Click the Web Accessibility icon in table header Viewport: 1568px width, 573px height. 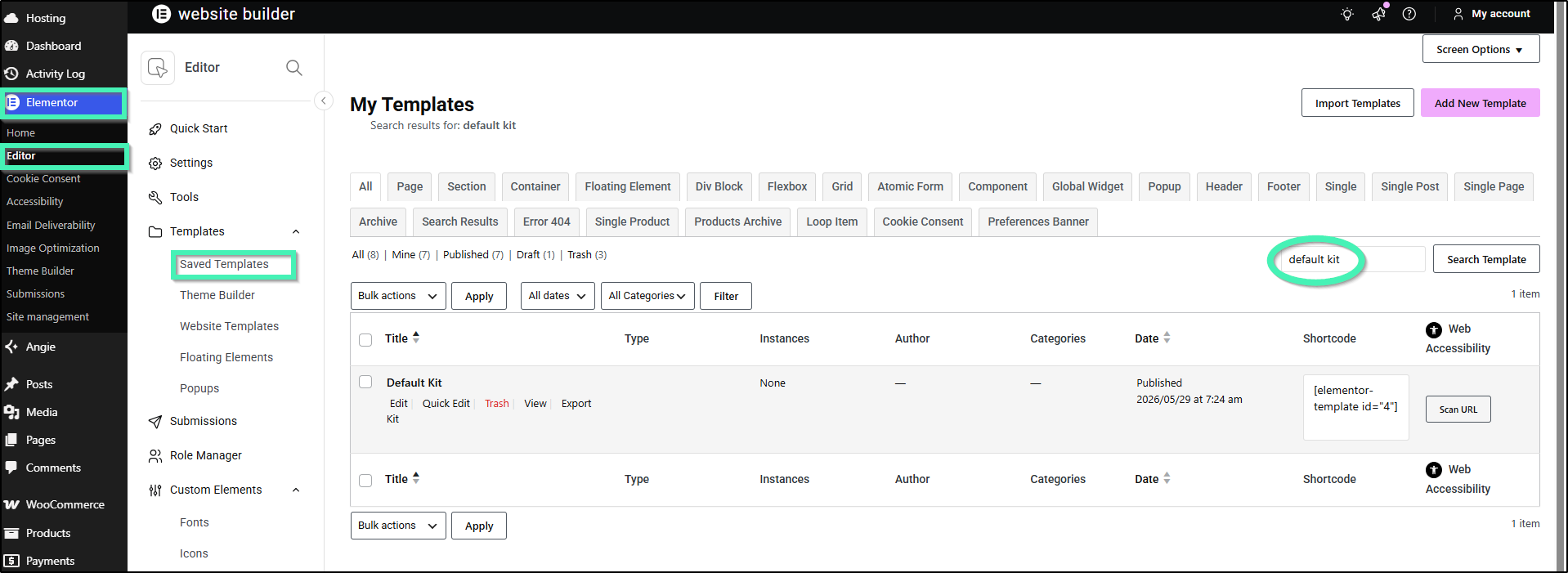[x=1434, y=330]
